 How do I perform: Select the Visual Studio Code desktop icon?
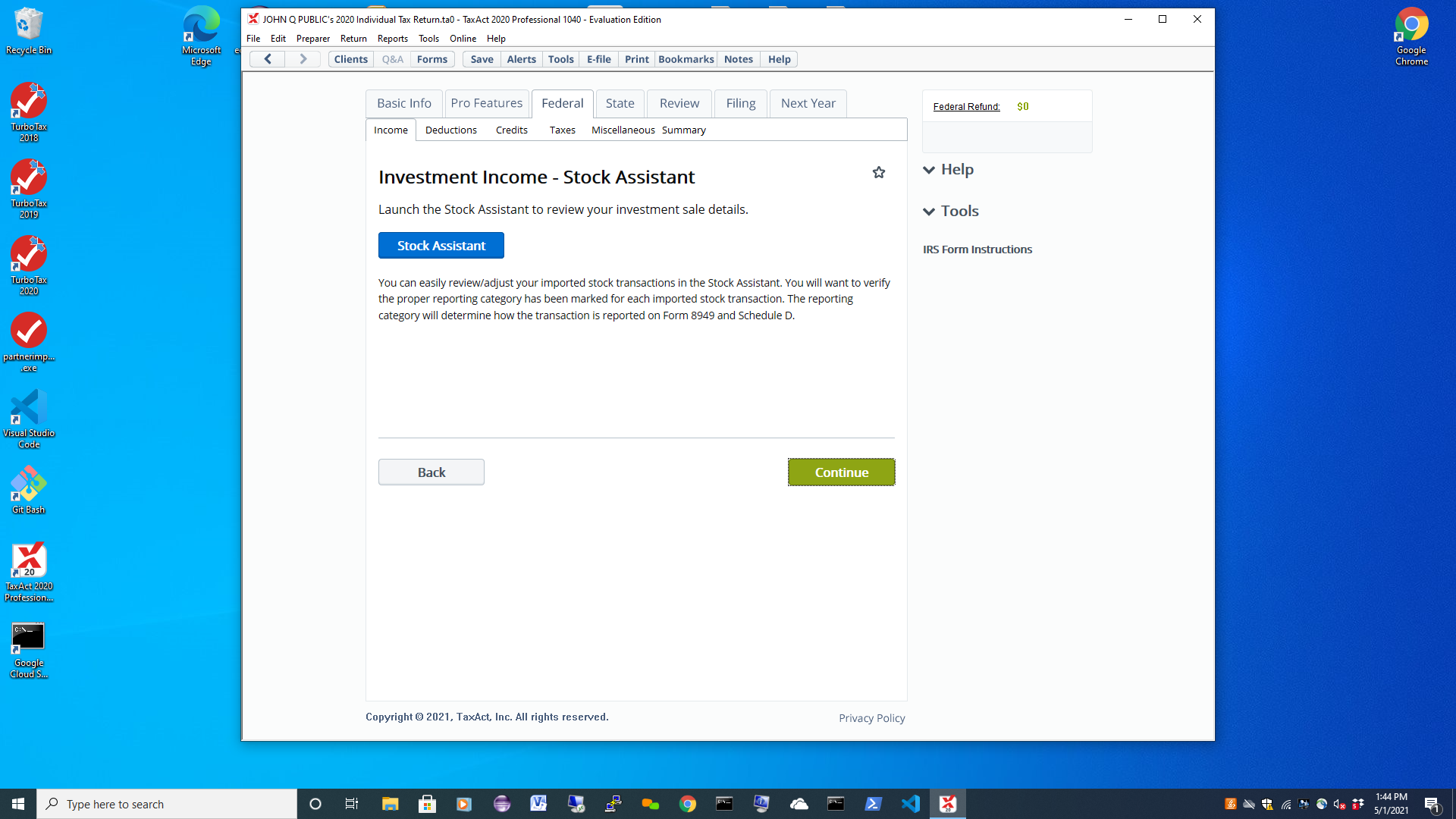[29, 419]
